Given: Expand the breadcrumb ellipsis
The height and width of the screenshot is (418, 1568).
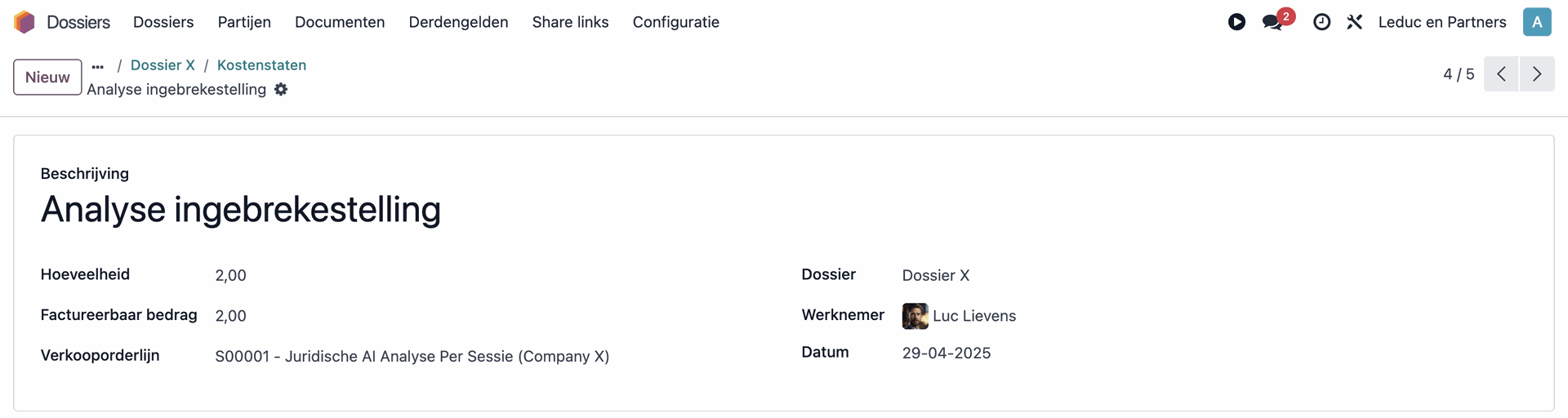Looking at the screenshot, I should coord(98,66).
